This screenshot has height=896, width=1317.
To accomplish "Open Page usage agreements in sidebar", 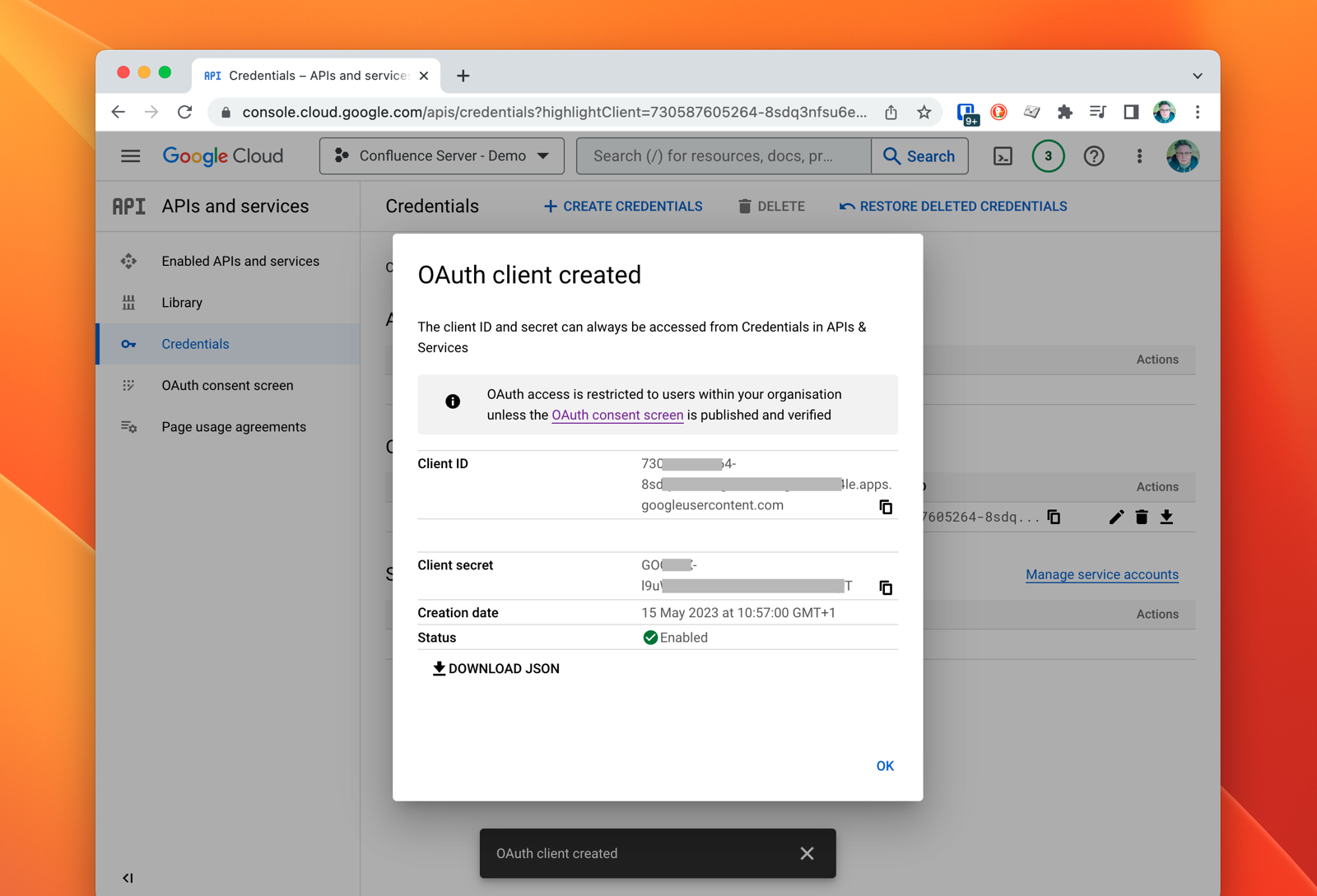I will (234, 427).
